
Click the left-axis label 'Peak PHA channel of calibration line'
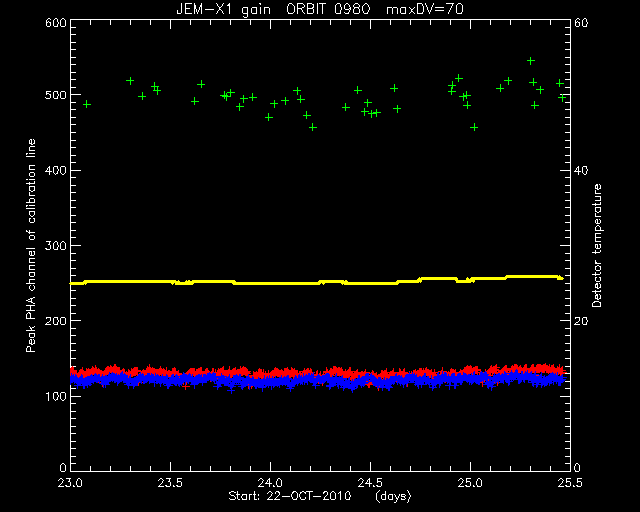tap(31, 245)
